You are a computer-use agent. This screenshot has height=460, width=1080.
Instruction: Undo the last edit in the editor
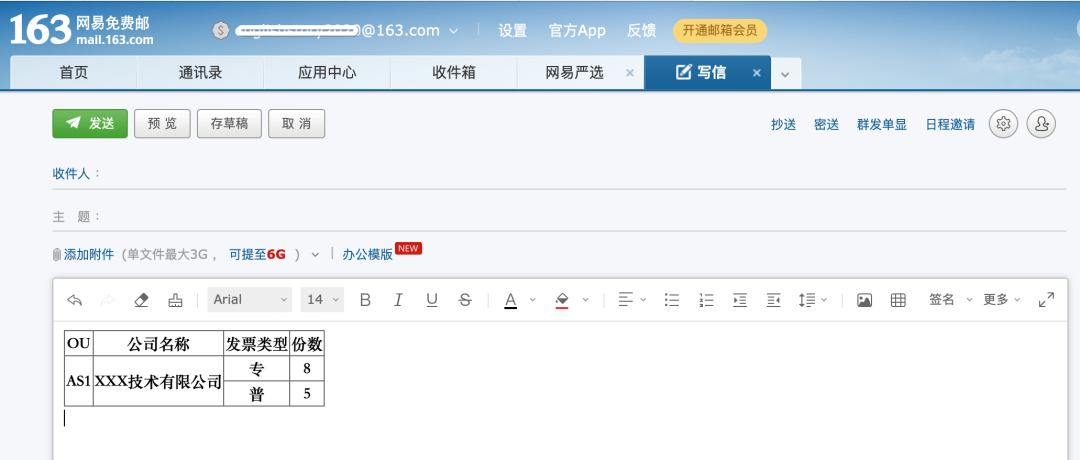coord(74,300)
